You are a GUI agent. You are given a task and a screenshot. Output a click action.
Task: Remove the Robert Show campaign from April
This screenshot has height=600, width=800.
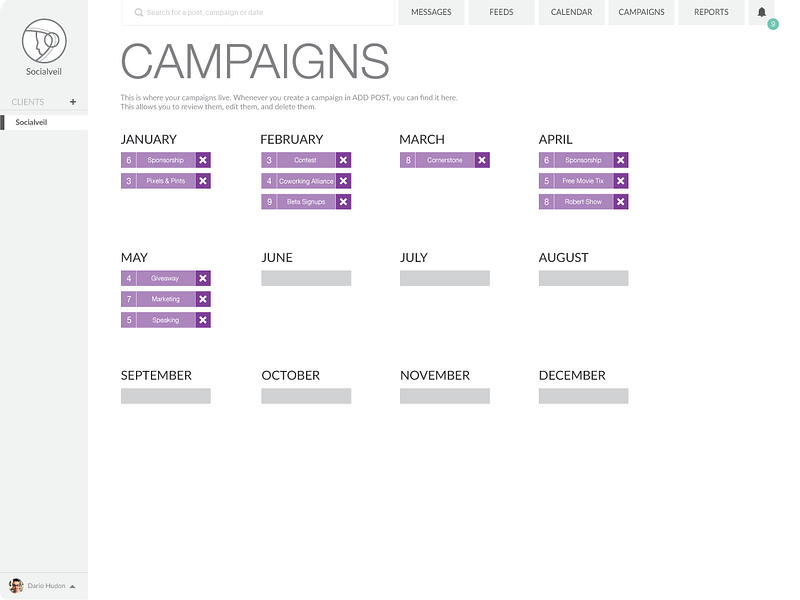coord(620,201)
